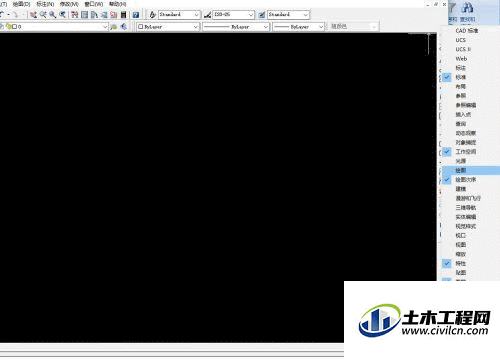Open the ByLayer lineweight dropdown
The width and height of the screenshot is (500, 361).
pyautogui.click(x=299, y=27)
